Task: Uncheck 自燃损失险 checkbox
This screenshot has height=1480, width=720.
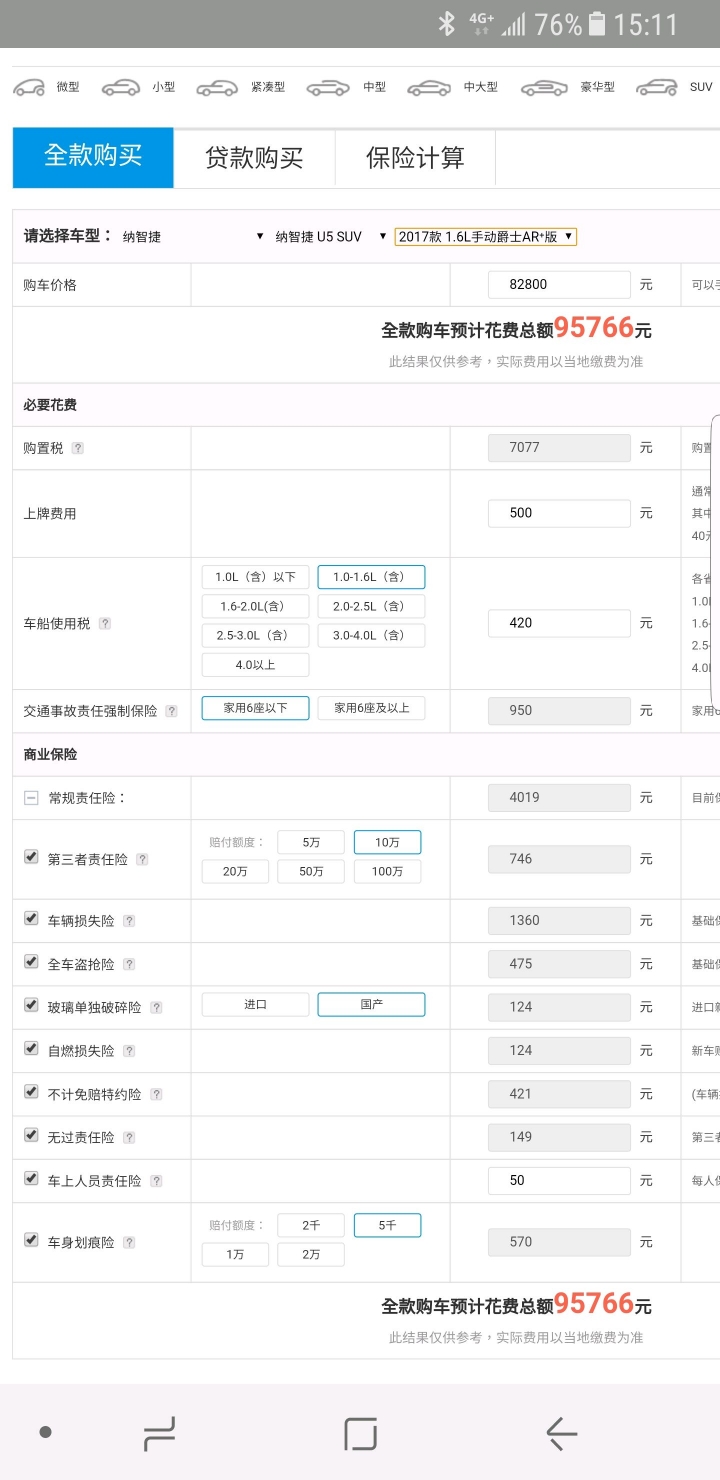Action: pyautogui.click(x=32, y=1049)
